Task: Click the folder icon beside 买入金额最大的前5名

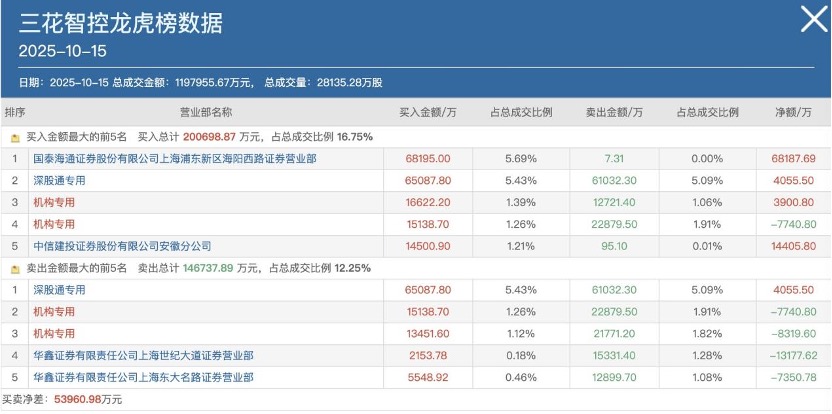Action: pyautogui.click(x=15, y=138)
